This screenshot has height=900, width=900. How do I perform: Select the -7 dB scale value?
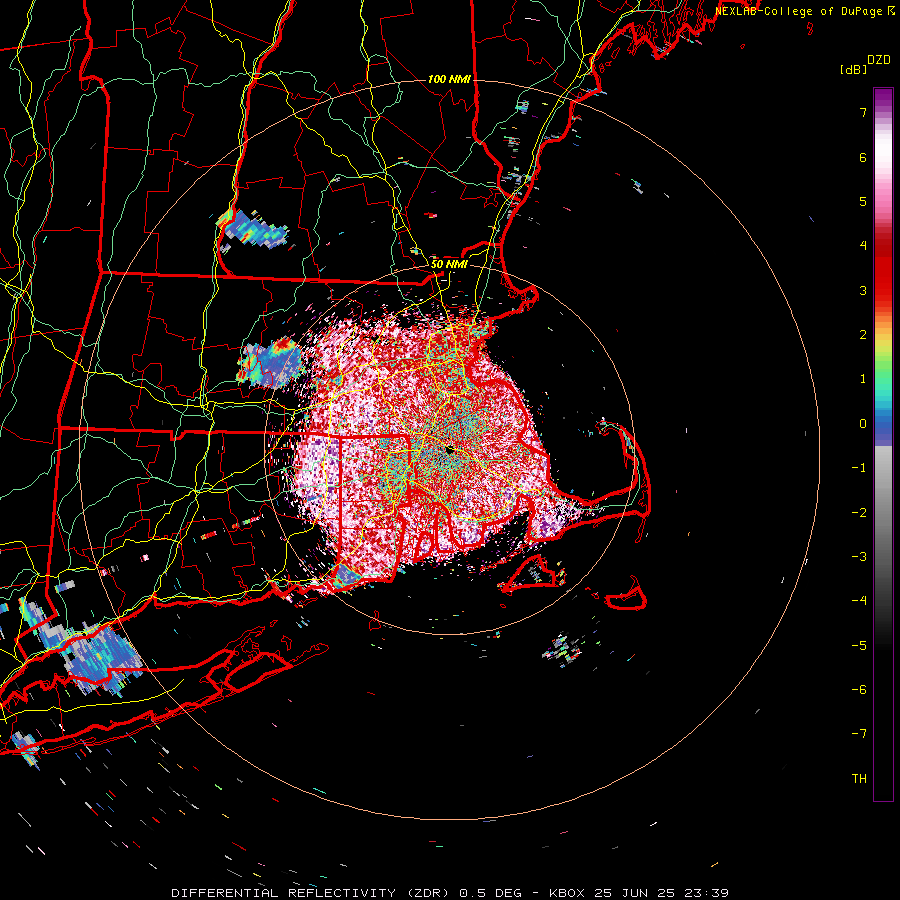point(859,734)
